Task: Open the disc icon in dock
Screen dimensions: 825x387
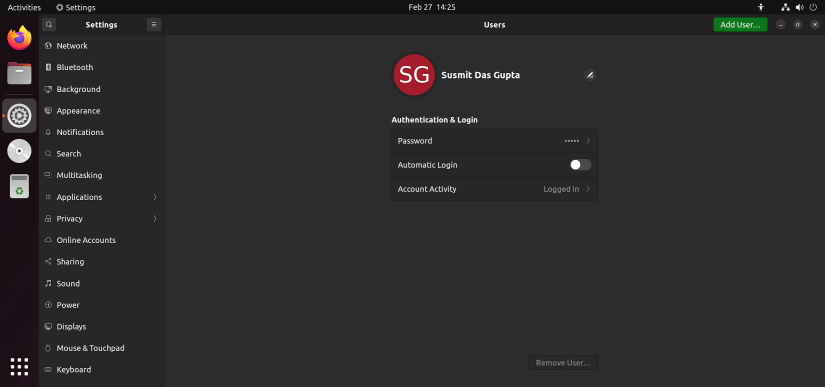Action: point(19,151)
